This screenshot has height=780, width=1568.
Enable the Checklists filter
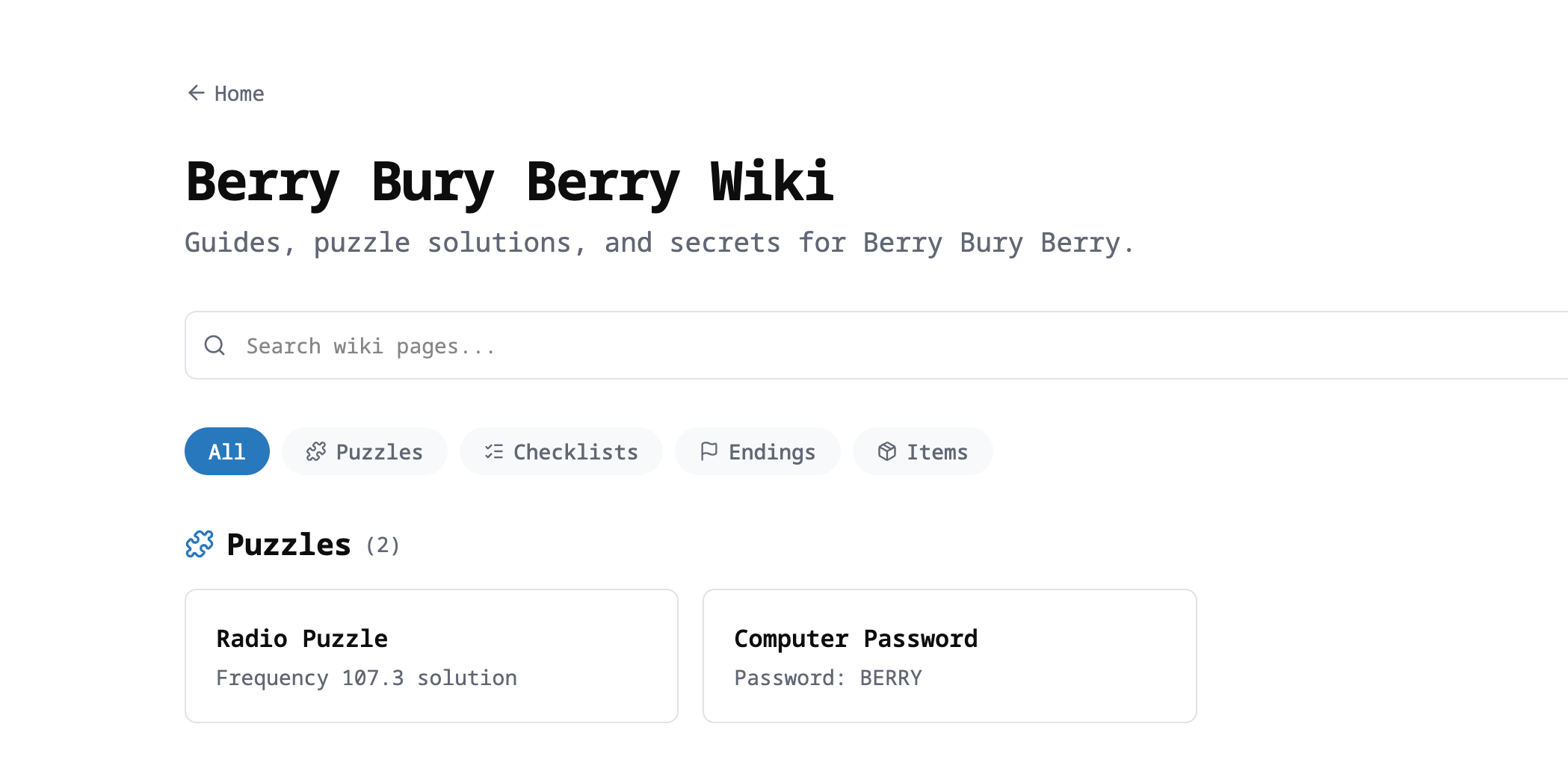561,451
